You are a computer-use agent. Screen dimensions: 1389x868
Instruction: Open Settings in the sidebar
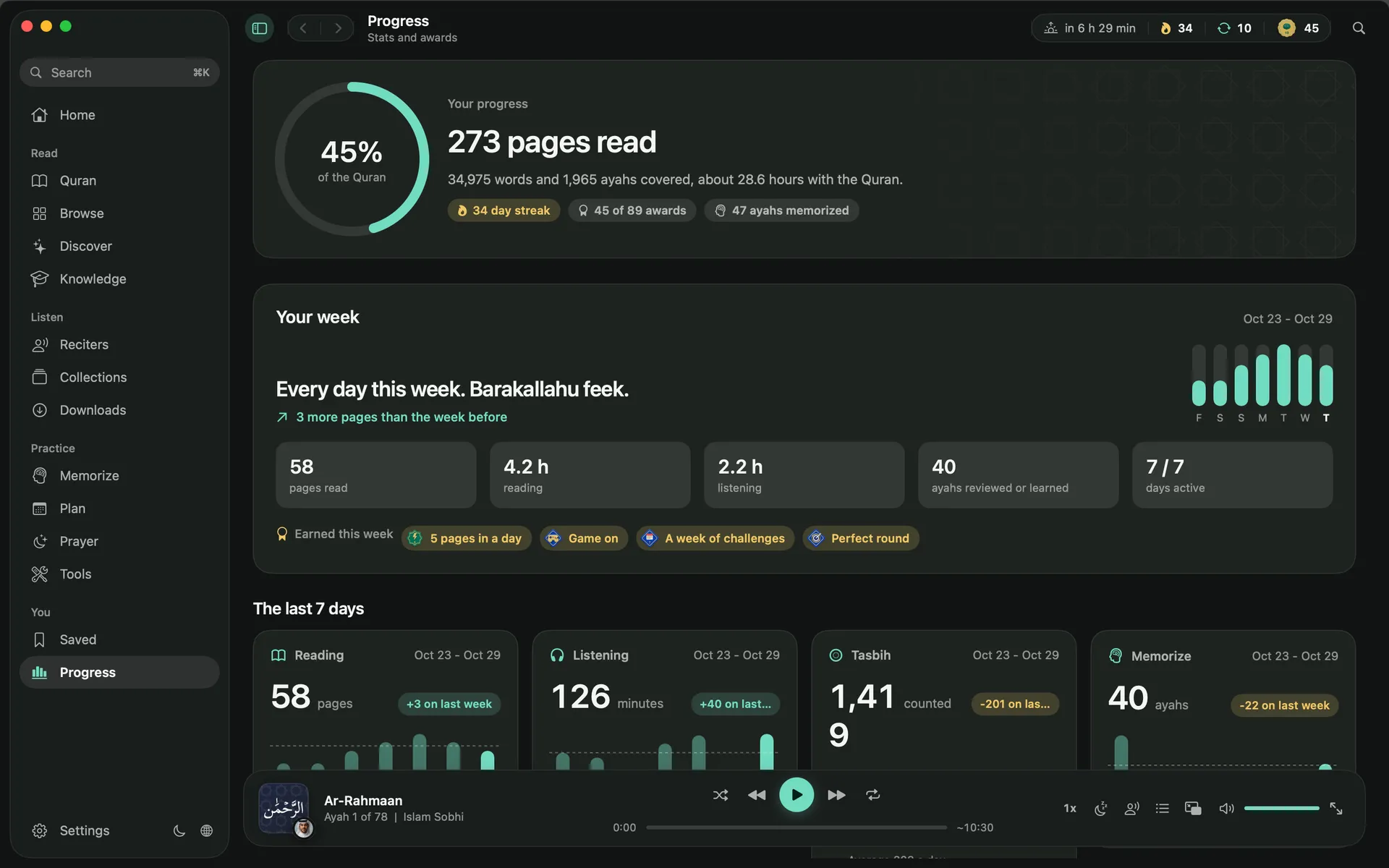[x=70, y=831]
